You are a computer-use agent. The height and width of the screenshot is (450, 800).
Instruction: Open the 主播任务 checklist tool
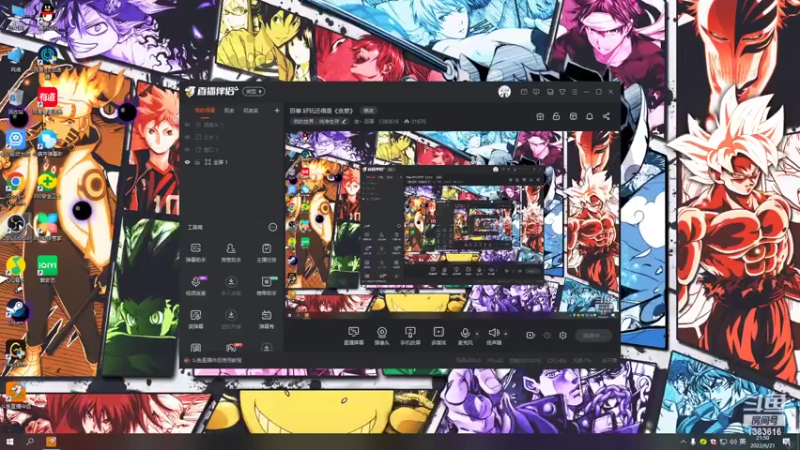[266, 253]
